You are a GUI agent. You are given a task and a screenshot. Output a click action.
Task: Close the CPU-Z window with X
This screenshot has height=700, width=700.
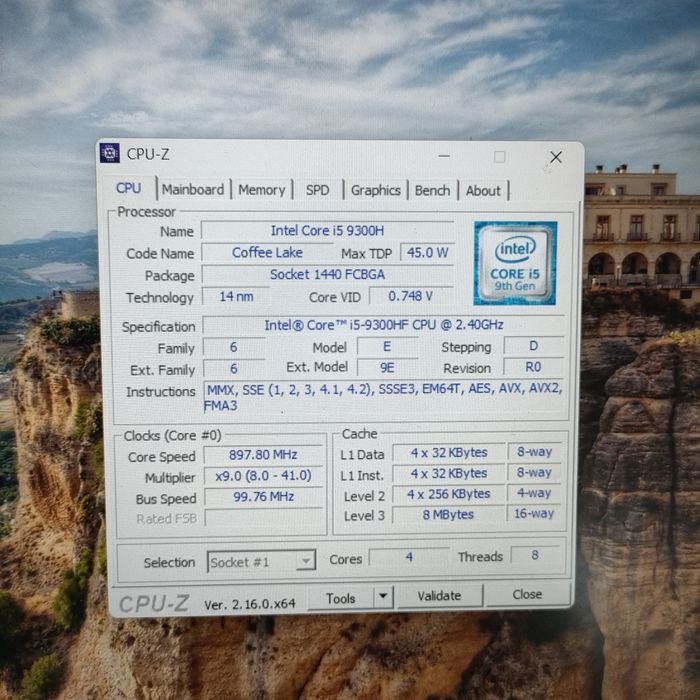pos(556,157)
